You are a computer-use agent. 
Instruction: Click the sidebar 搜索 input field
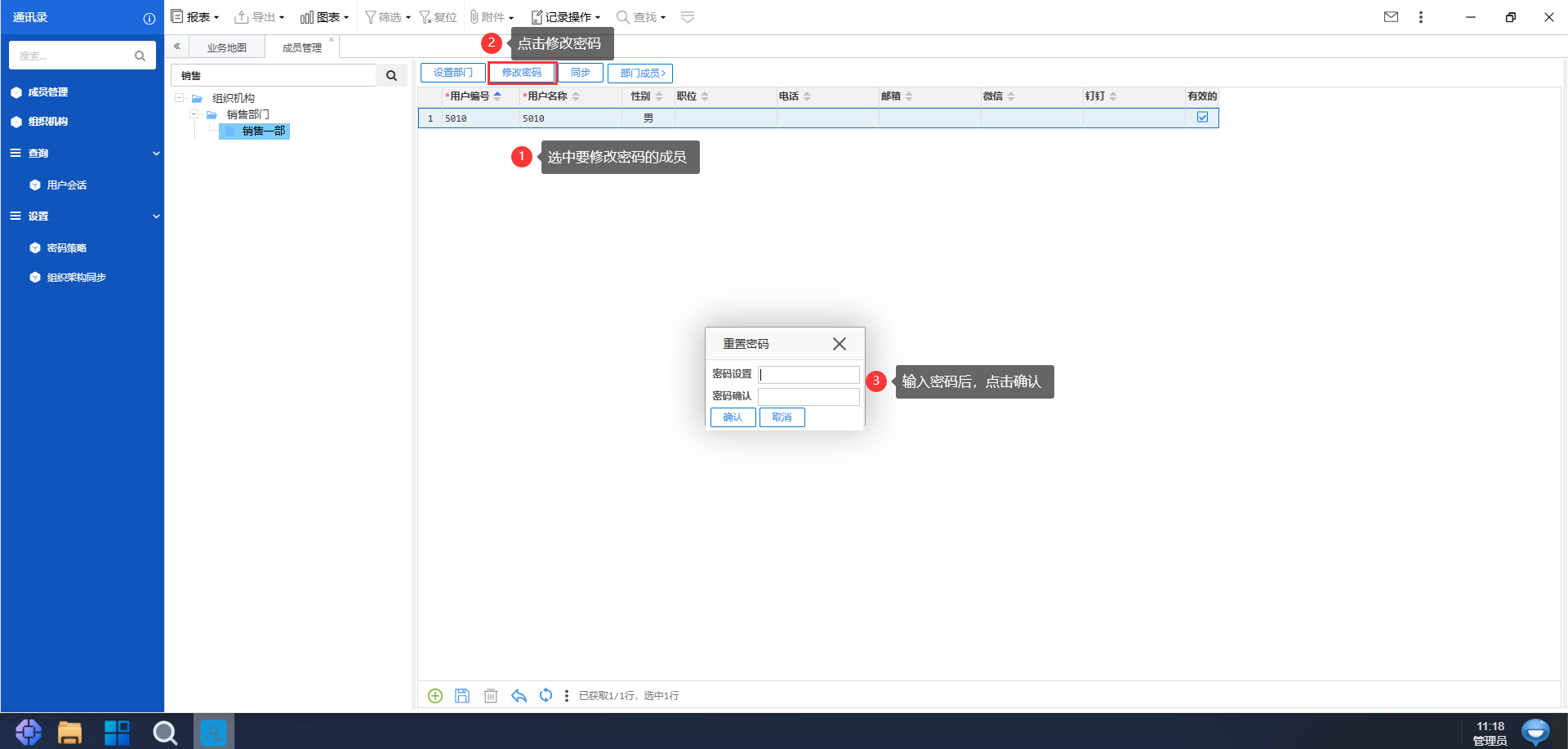[73, 56]
